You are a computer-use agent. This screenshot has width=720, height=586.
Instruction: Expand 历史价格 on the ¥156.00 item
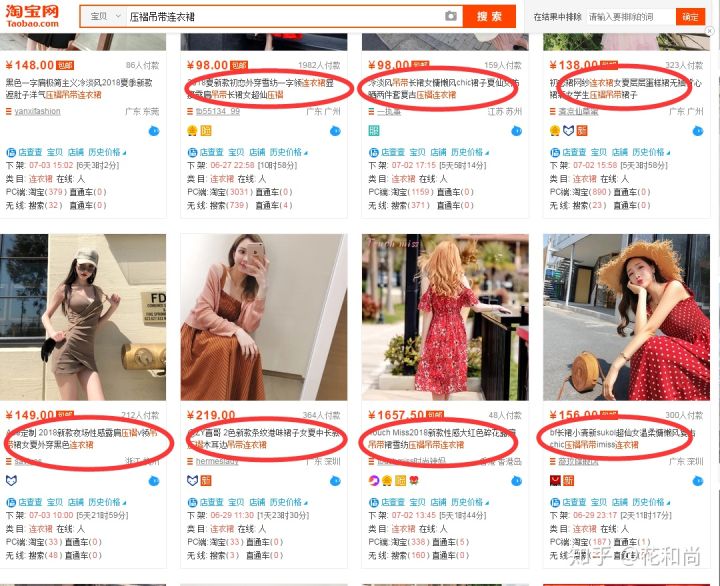tap(651, 502)
